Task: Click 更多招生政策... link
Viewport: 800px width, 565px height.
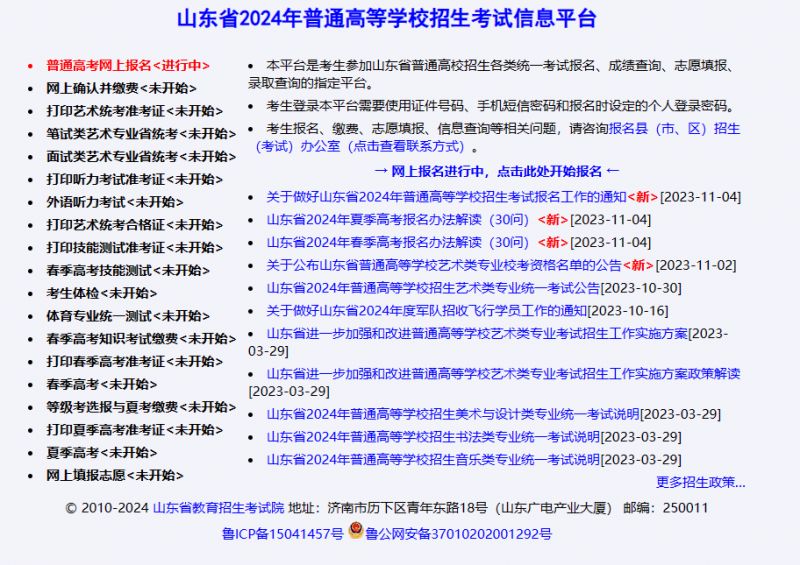Action: [x=701, y=482]
